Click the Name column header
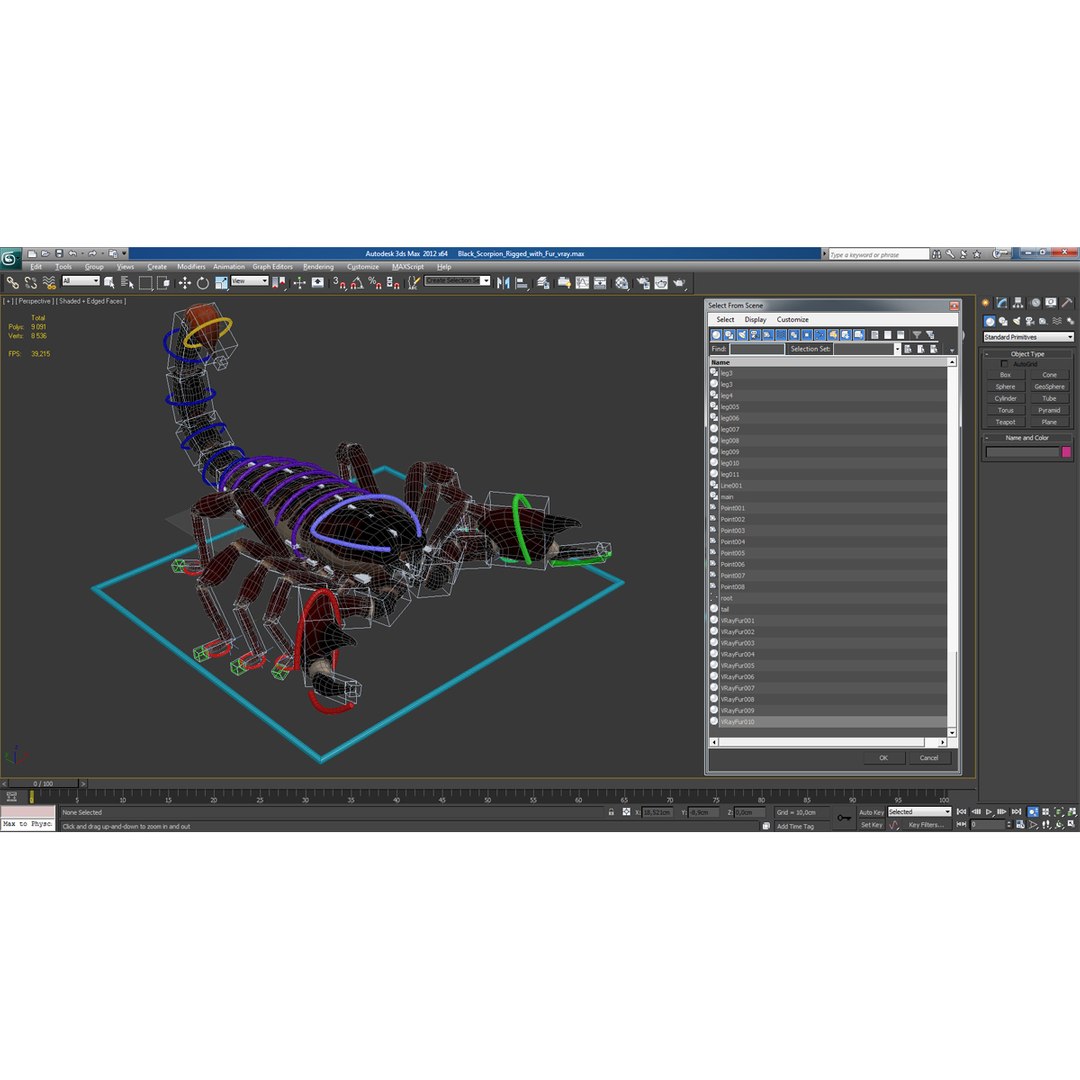The width and height of the screenshot is (1080, 1080). tap(829, 362)
